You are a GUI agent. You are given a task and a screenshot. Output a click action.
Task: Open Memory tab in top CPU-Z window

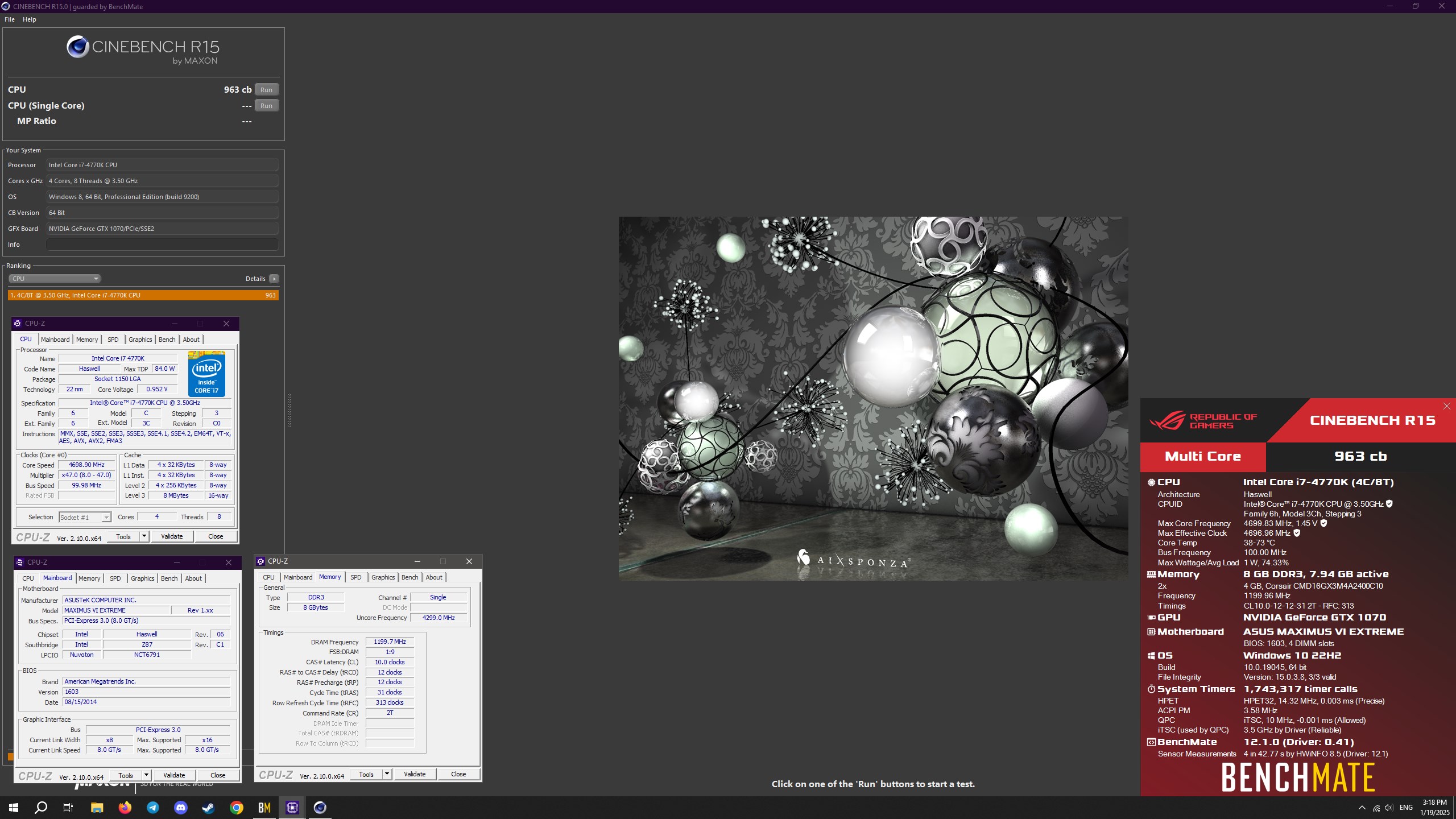click(x=87, y=340)
